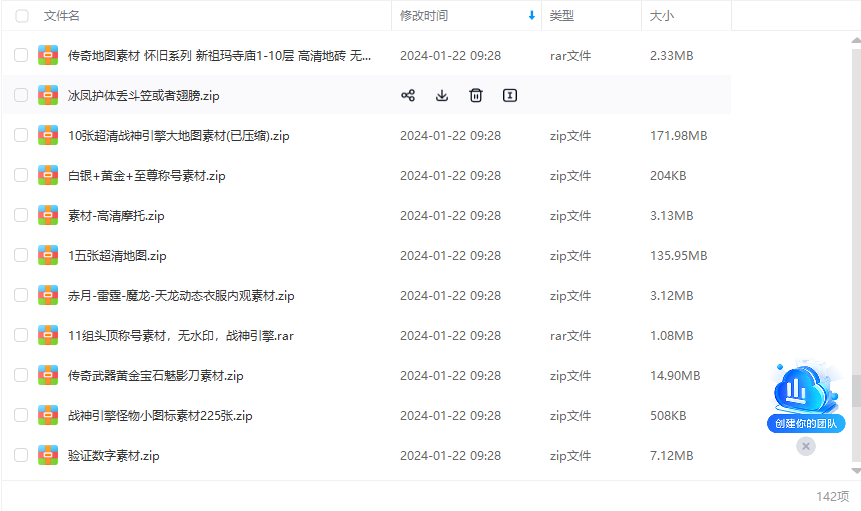Click the rename icon in the hovered row
861x511 pixels.
point(510,96)
